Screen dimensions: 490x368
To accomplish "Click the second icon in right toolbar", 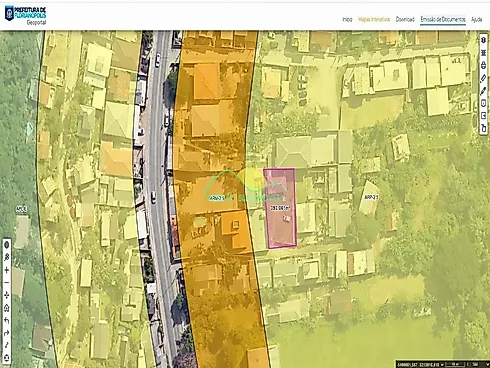I will pyautogui.click(x=483, y=53).
